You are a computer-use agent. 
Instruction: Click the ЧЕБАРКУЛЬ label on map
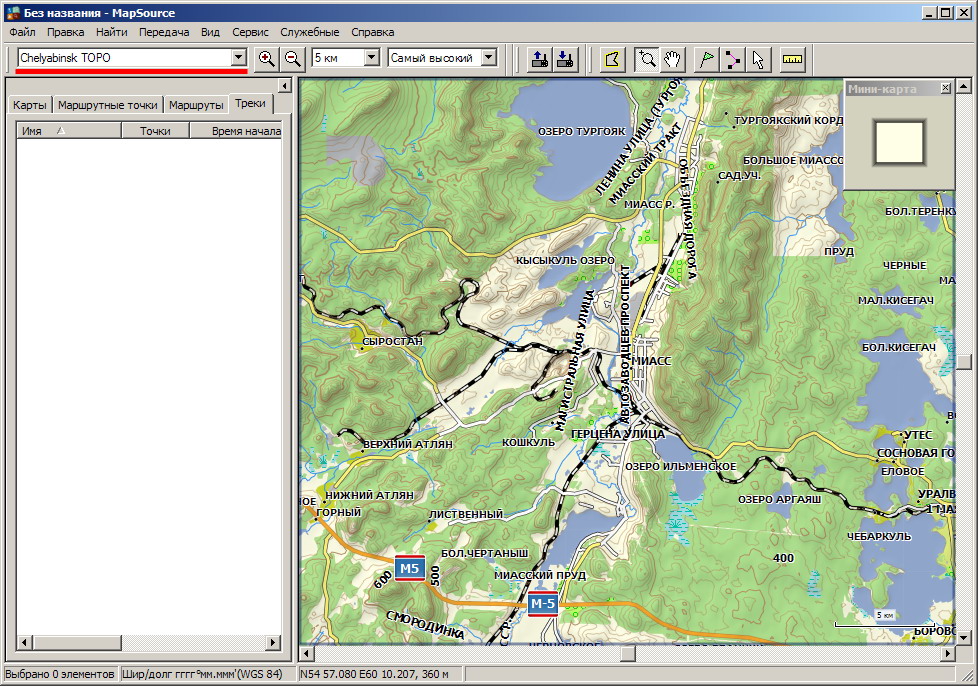[879, 536]
